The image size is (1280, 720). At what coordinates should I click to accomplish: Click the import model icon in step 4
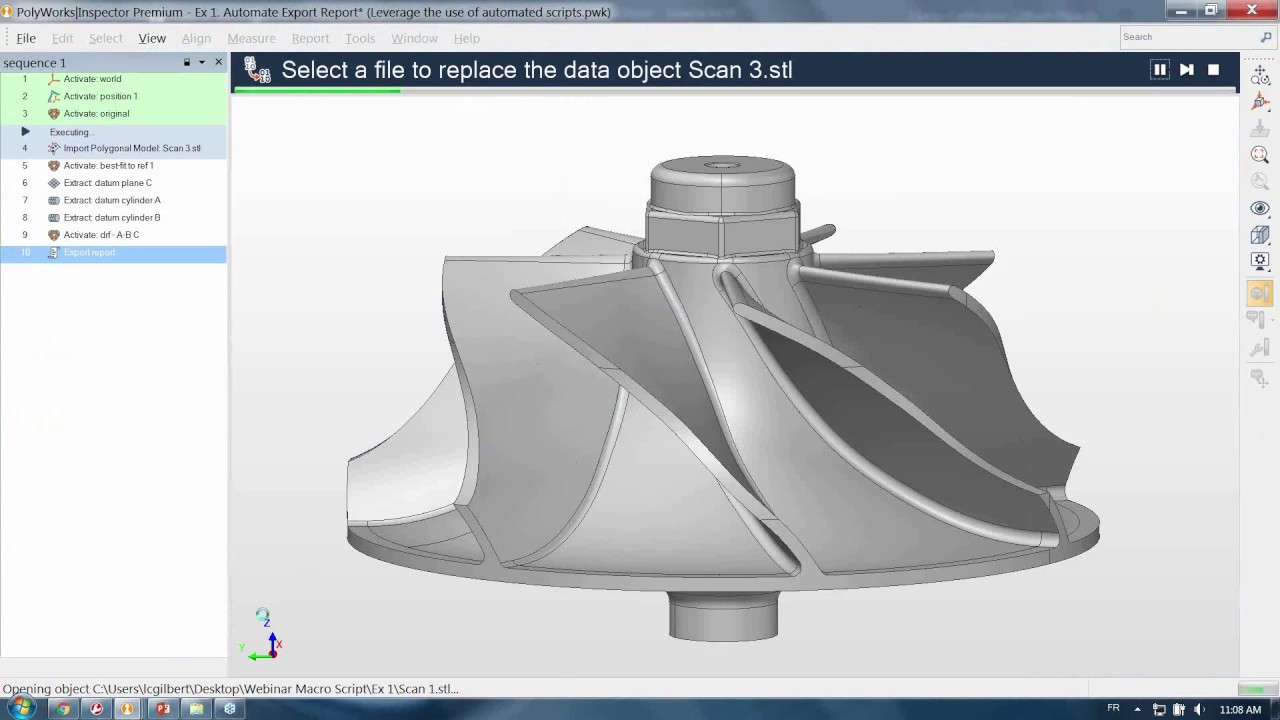[x=54, y=148]
